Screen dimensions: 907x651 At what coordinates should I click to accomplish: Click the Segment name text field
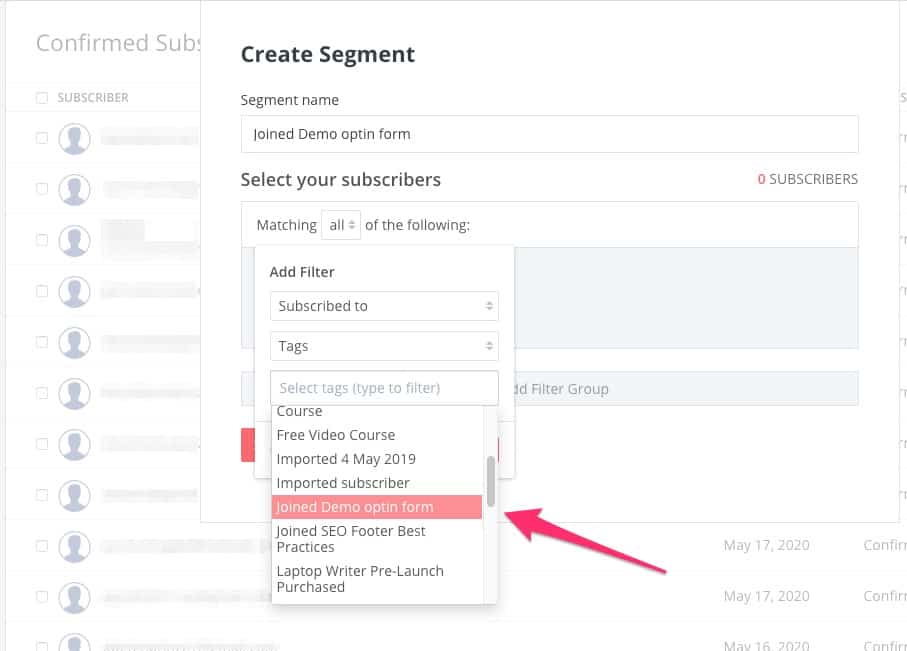pos(549,134)
